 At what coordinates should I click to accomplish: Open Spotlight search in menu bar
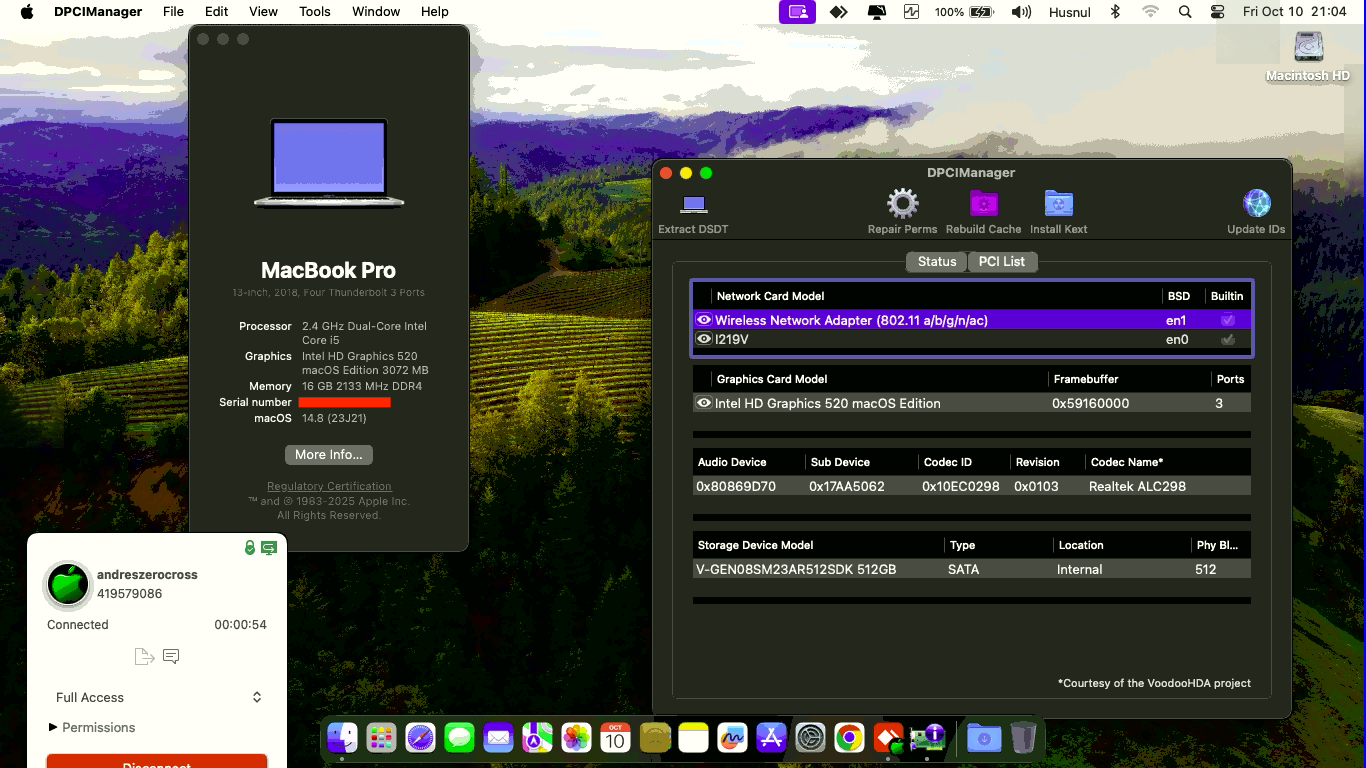point(1185,12)
